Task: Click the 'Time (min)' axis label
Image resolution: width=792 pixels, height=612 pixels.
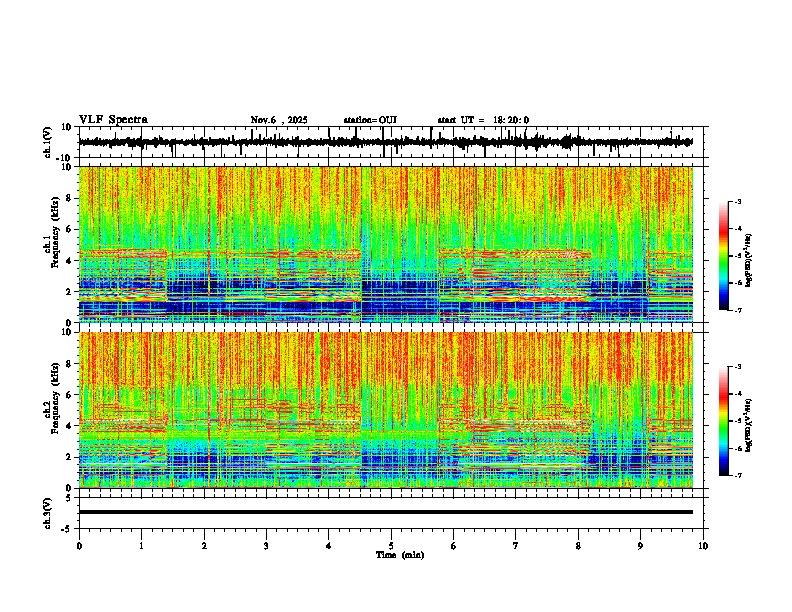Action: pyautogui.click(x=400, y=555)
